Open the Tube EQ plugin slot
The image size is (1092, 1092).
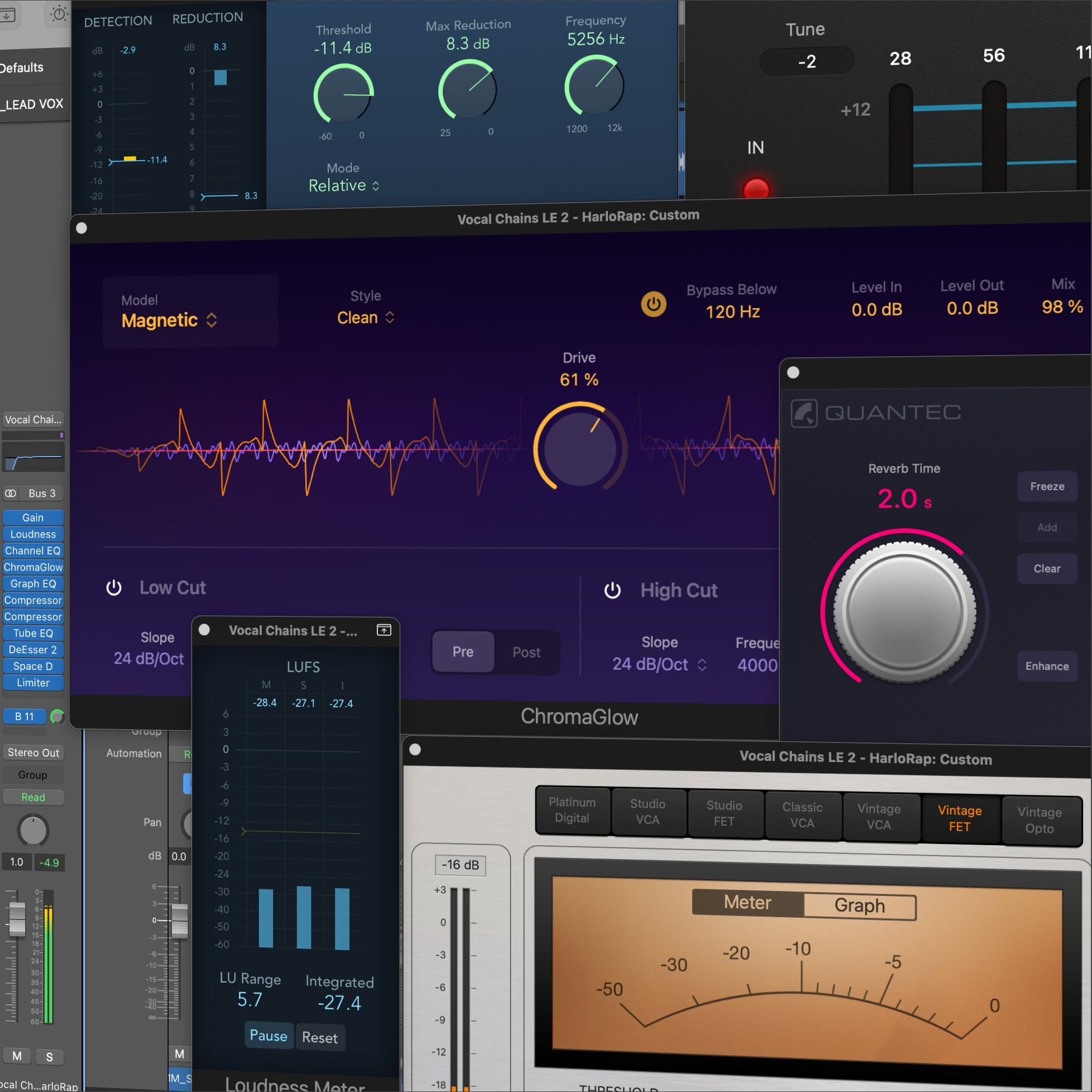(x=33, y=633)
